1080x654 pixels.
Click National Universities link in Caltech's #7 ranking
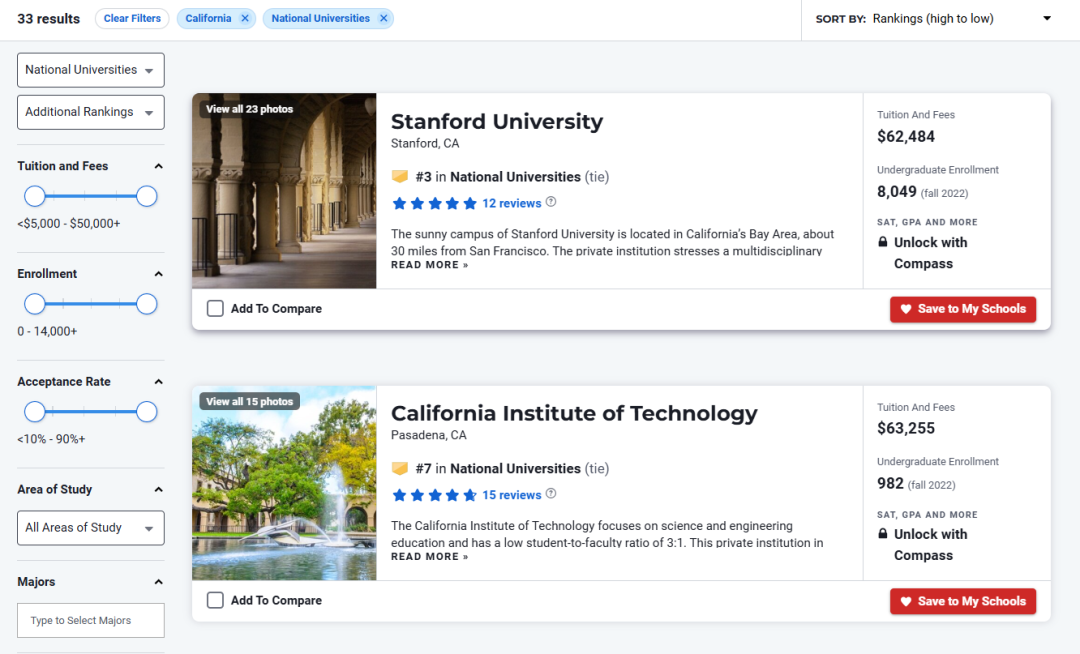point(515,469)
